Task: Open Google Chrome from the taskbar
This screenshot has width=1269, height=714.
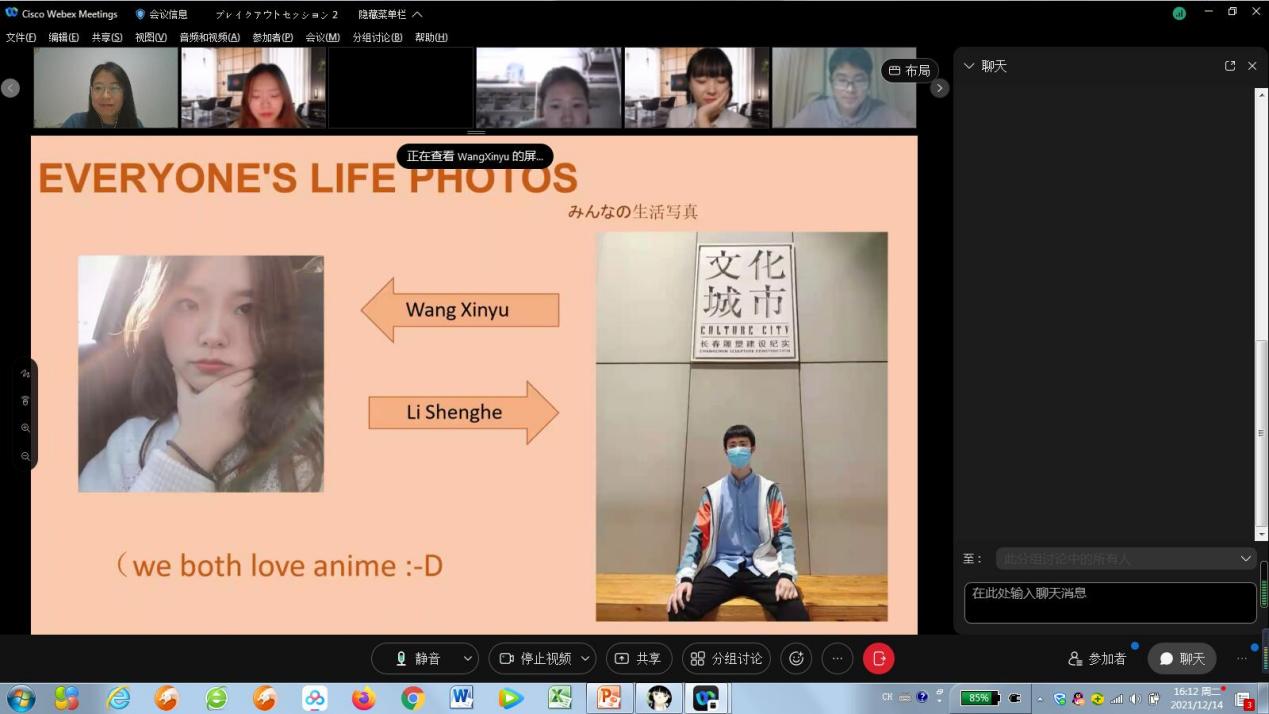Action: 412,698
